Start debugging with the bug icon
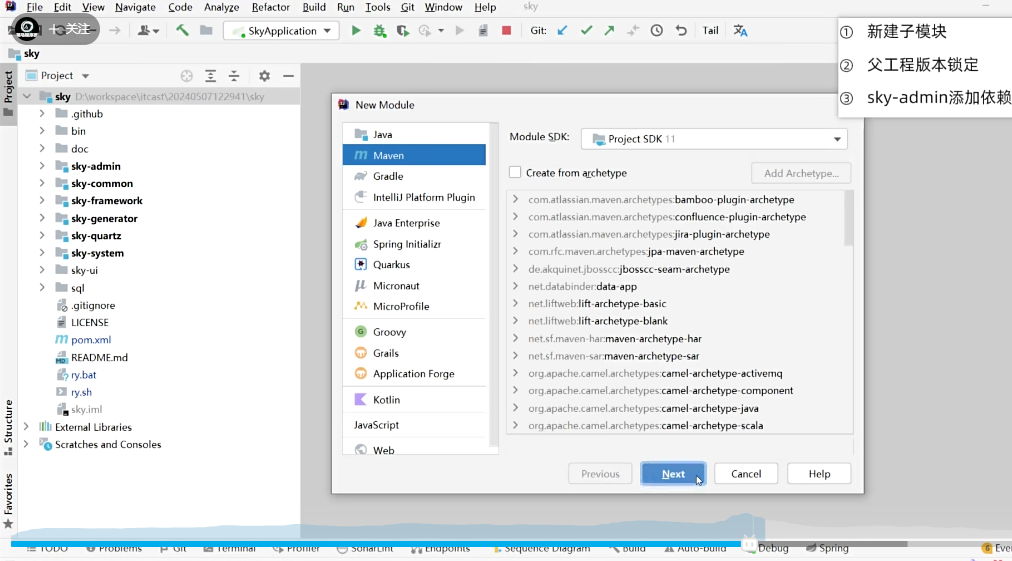Screen dimensions: 1012x561 [x=380, y=30]
